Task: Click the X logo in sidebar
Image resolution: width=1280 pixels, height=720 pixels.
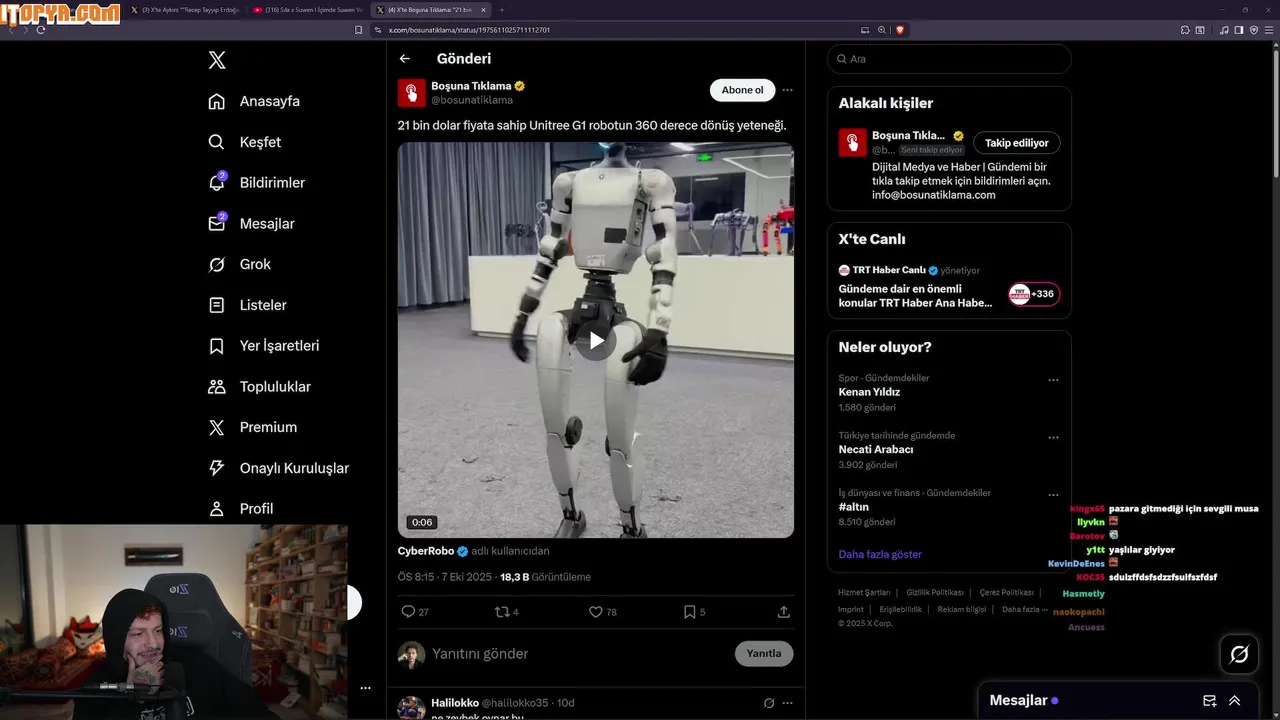Action: coord(217,60)
